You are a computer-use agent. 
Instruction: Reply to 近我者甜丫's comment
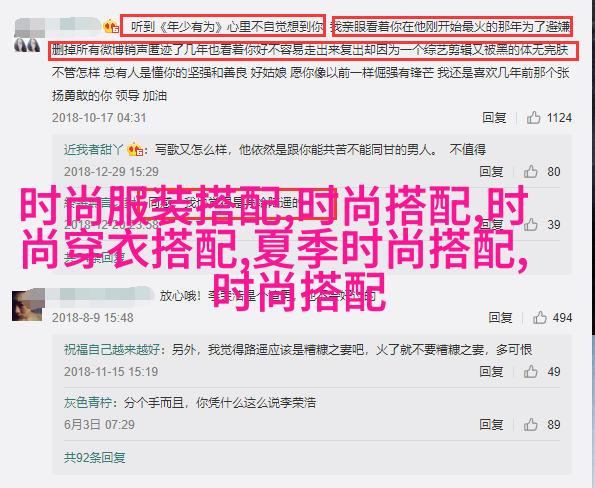491,172
